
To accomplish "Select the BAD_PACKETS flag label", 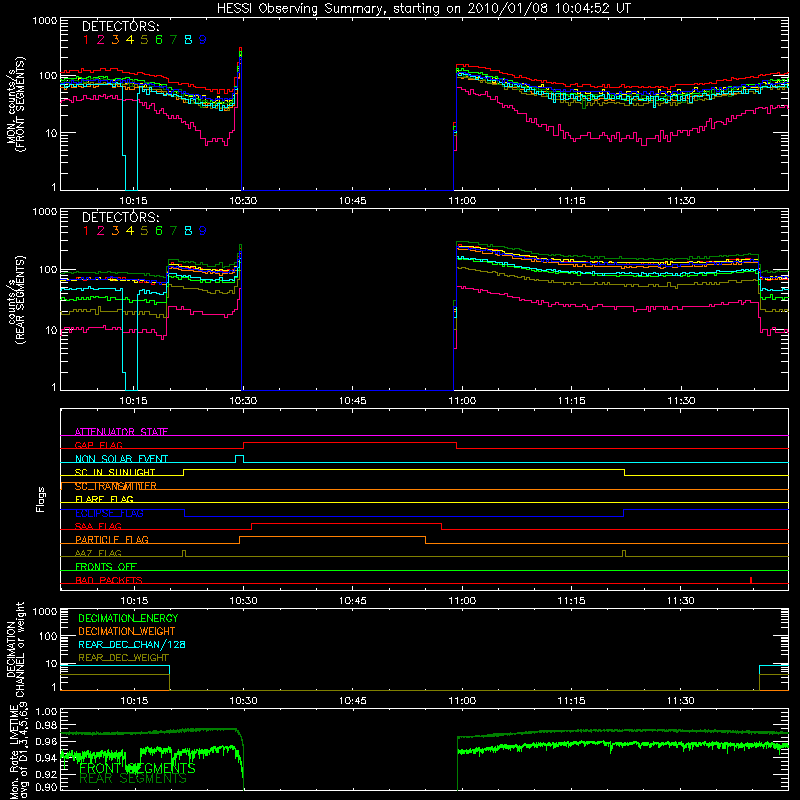I will coord(109,580).
